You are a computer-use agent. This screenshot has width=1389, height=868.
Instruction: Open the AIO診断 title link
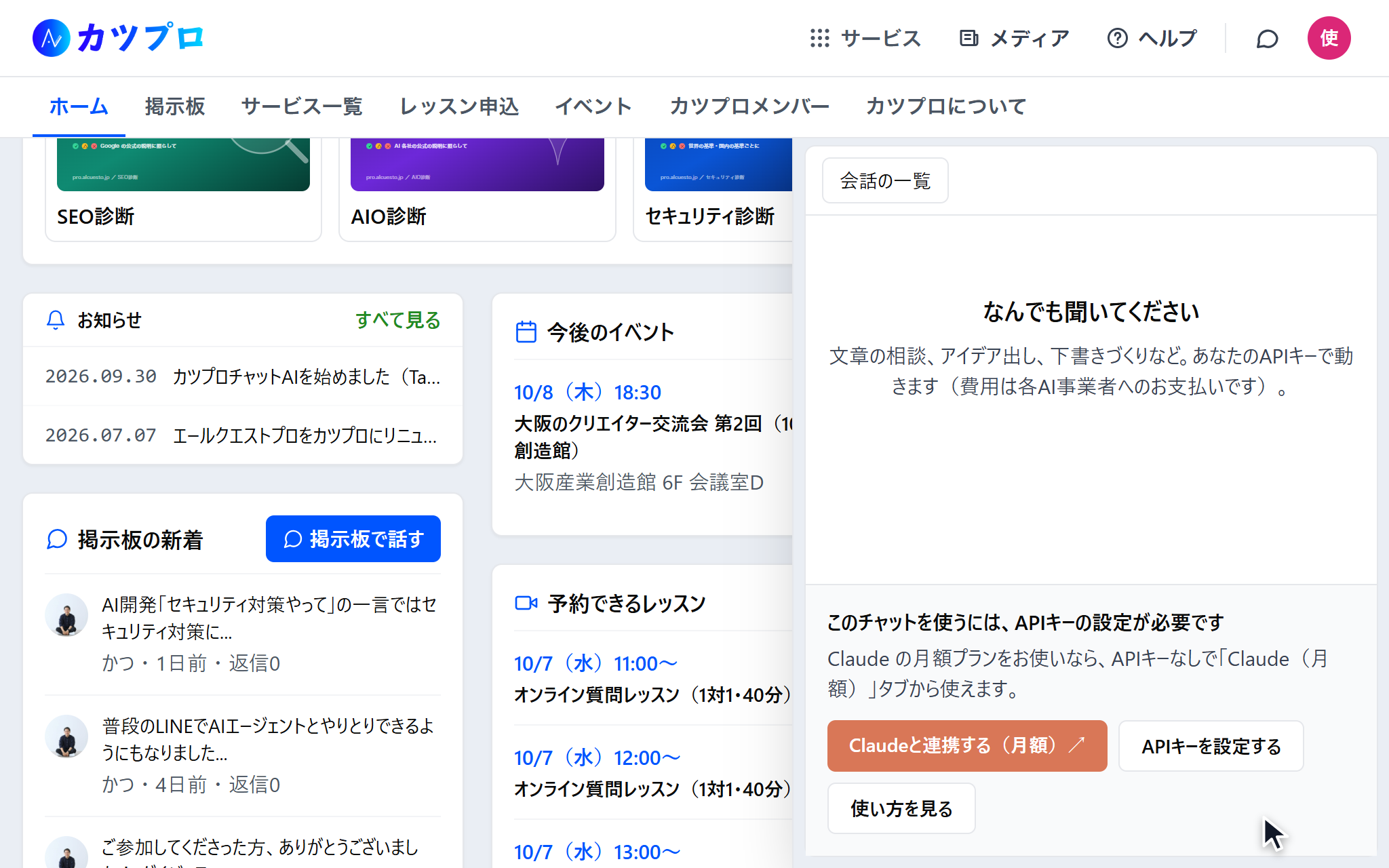click(389, 216)
